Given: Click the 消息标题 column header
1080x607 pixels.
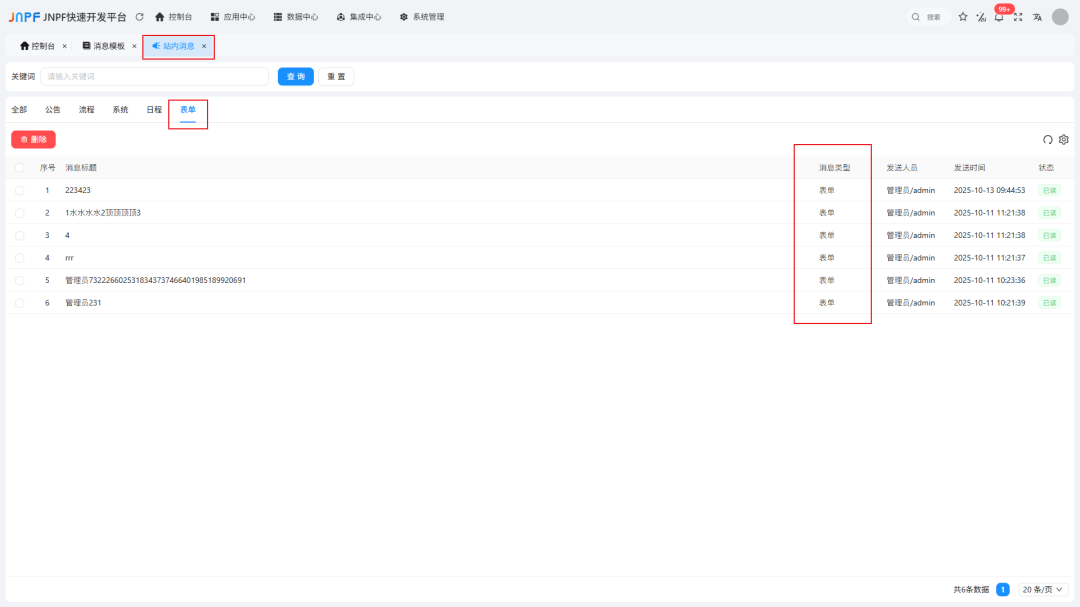Looking at the screenshot, I should pos(81,167).
